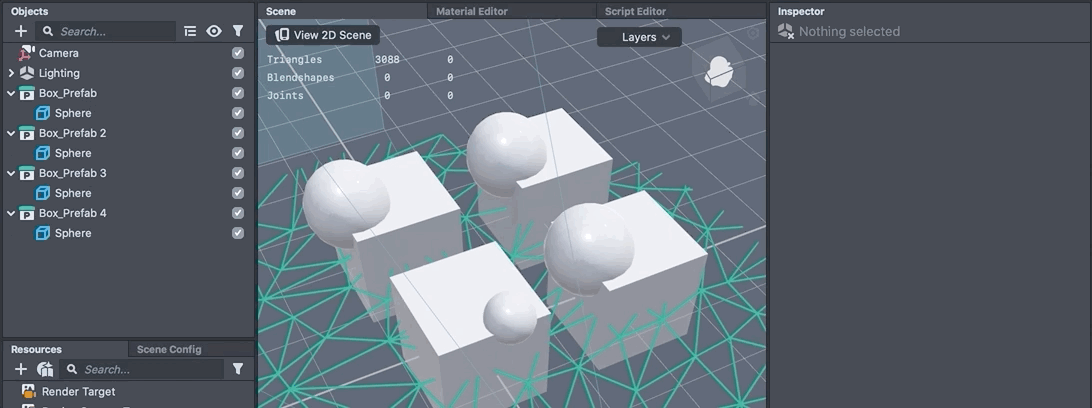
Task: Uncheck the Camera object checkbox
Action: point(238,53)
